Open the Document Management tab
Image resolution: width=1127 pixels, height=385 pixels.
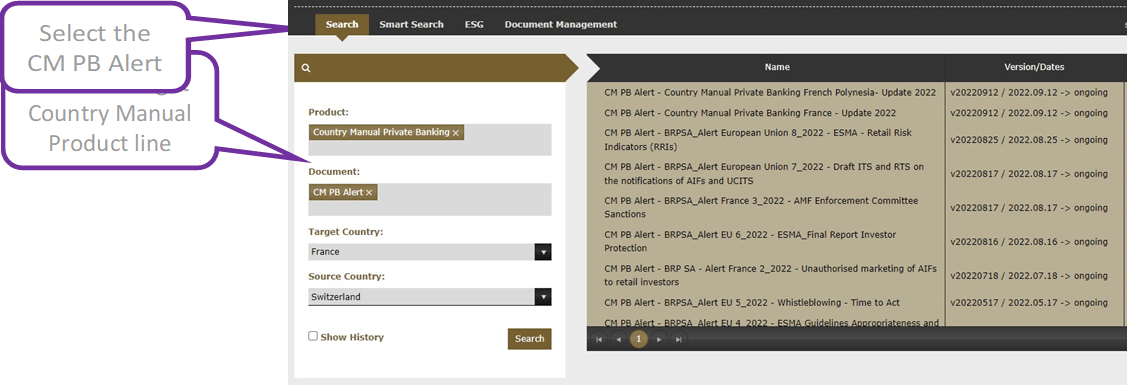561,24
